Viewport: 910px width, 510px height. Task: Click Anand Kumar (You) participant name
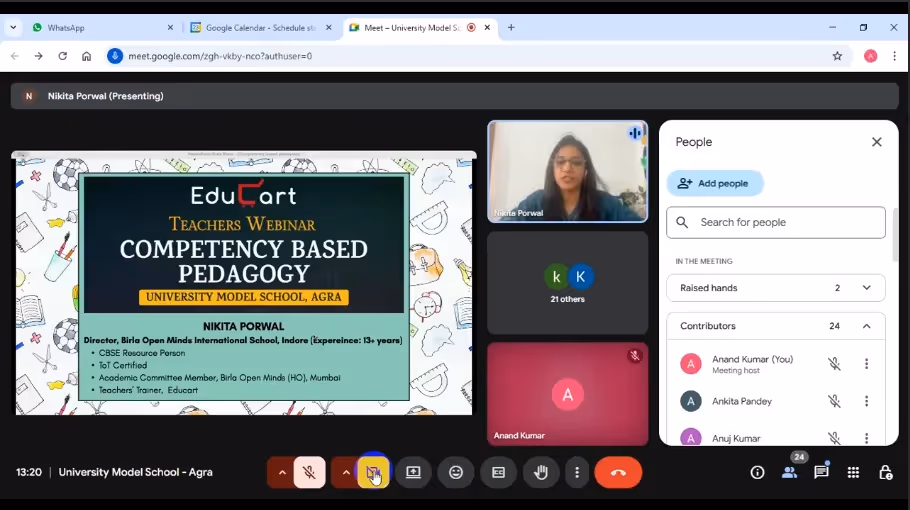coord(752,359)
